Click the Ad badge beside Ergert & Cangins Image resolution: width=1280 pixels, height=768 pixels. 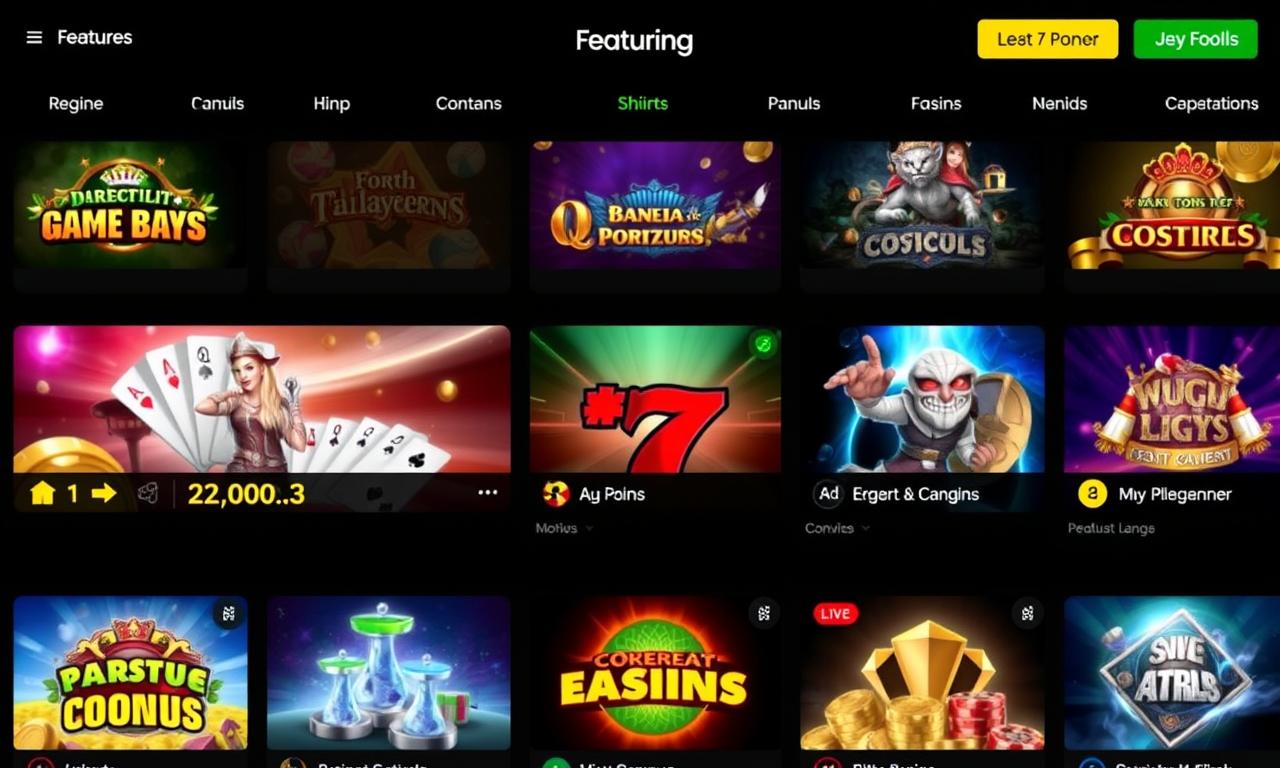click(x=829, y=494)
